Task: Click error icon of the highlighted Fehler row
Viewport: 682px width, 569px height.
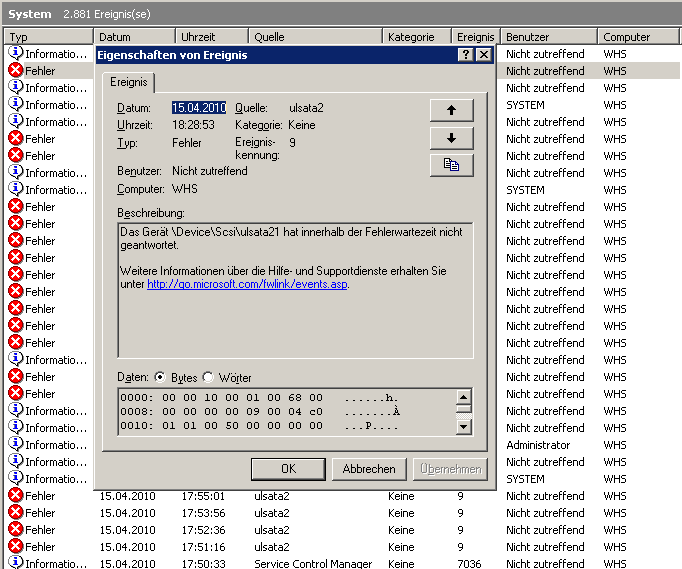Action: 16,70
